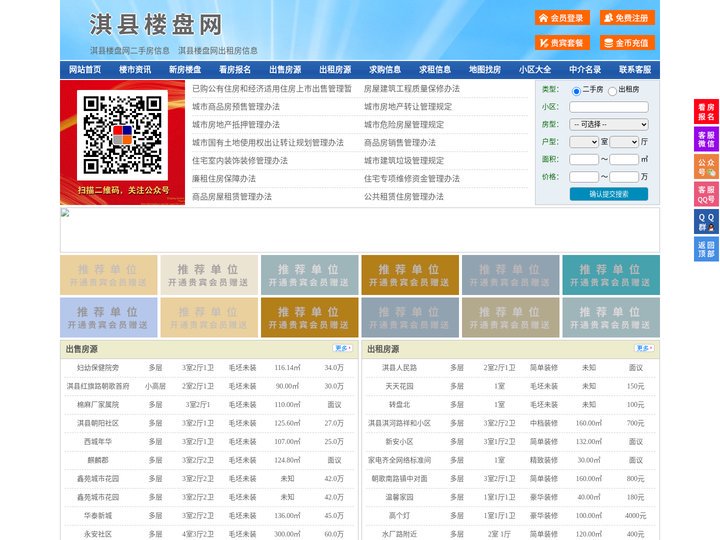Focus the maximum 价格 input field

tap(624, 177)
